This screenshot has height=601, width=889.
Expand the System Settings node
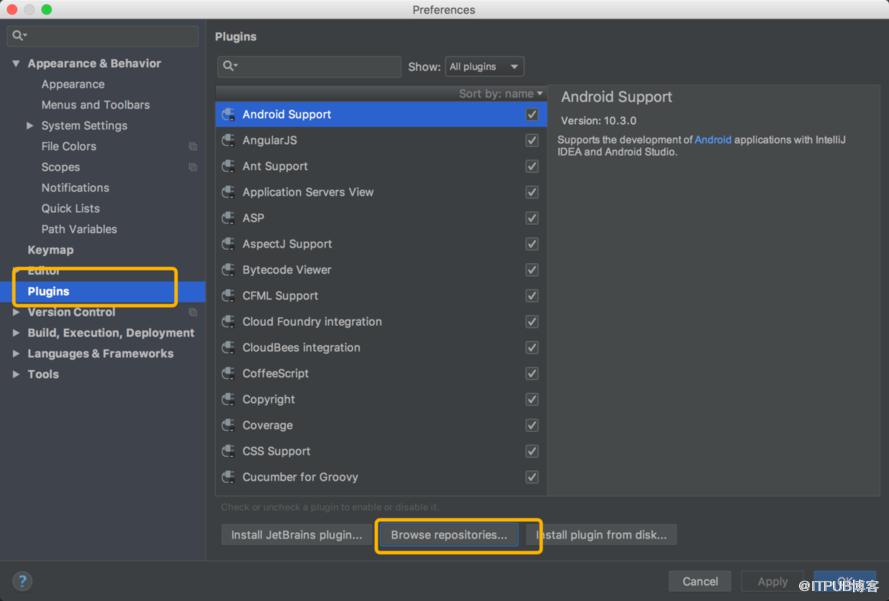30,125
